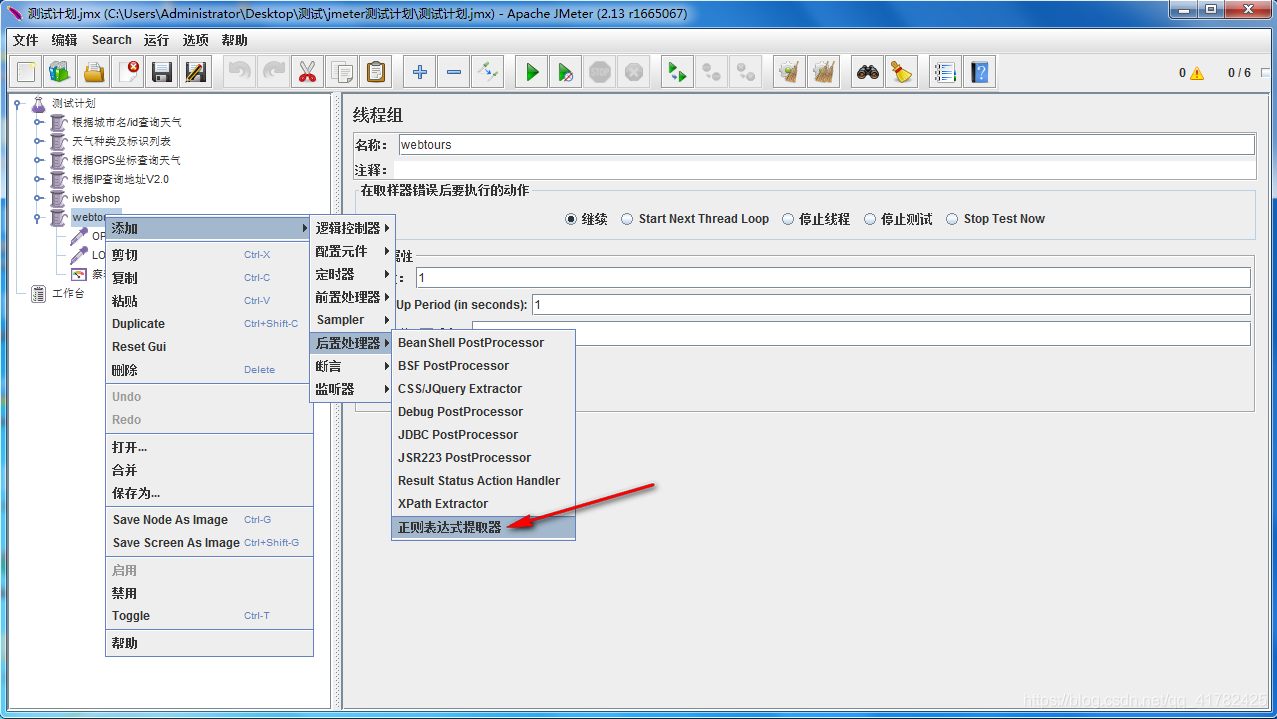The height and width of the screenshot is (719, 1277).
Task: Click 剪切 in the context menu
Action: (209, 255)
